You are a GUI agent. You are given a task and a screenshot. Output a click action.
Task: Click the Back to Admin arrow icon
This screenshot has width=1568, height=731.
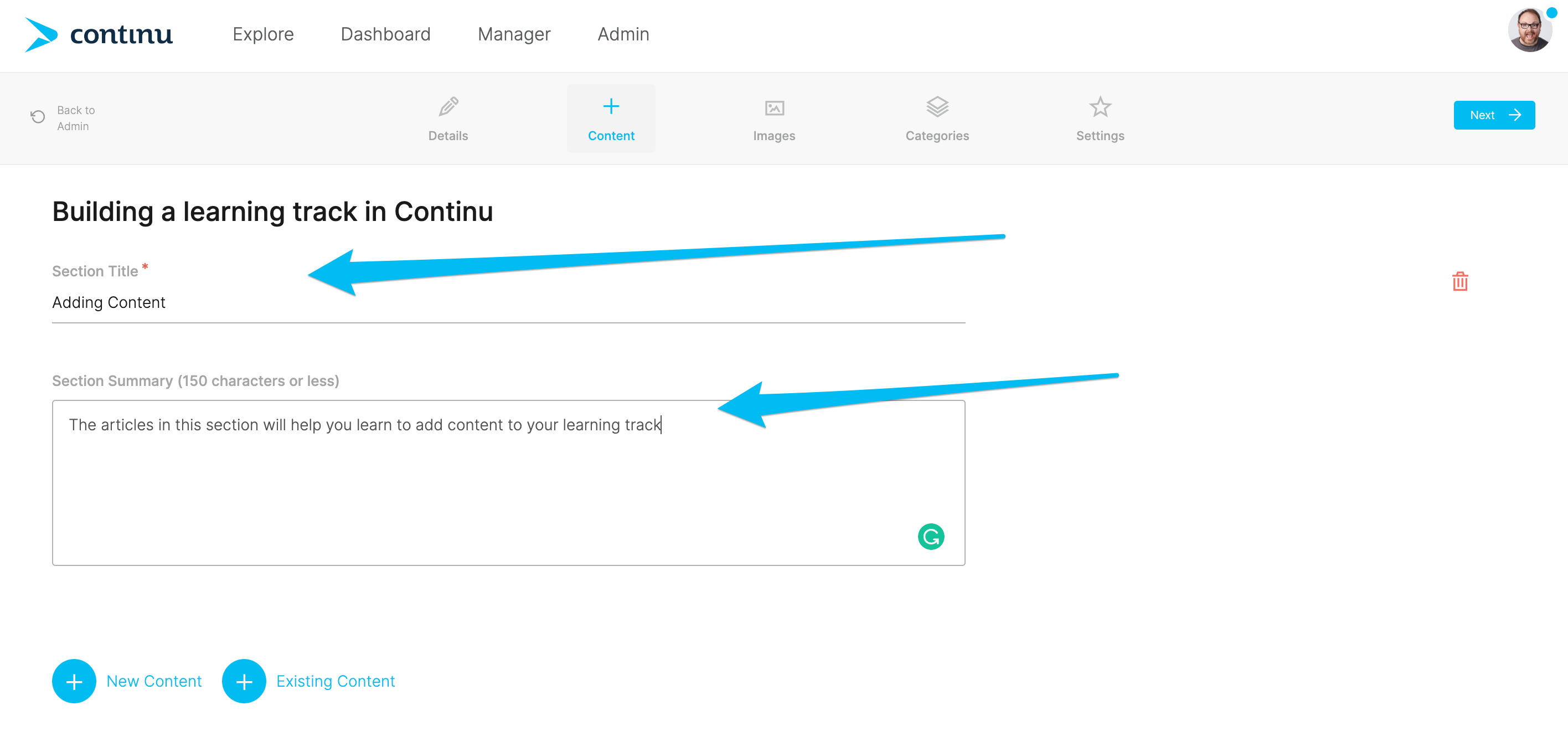click(x=38, y=117)
